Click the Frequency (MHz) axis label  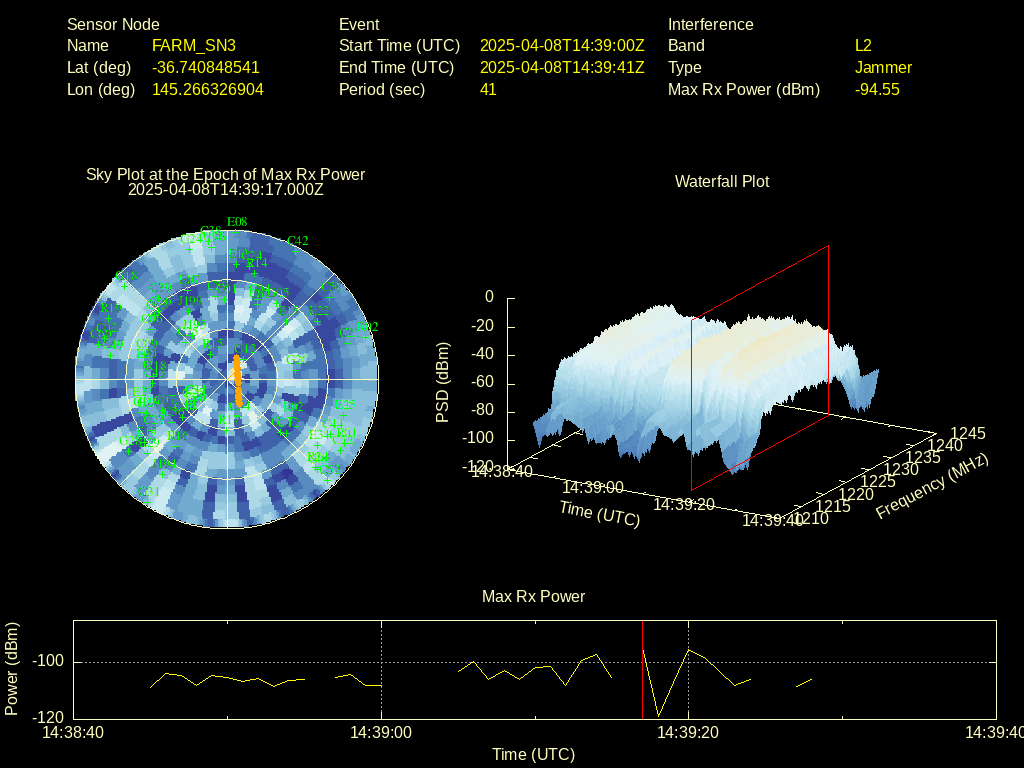[932, 486]
